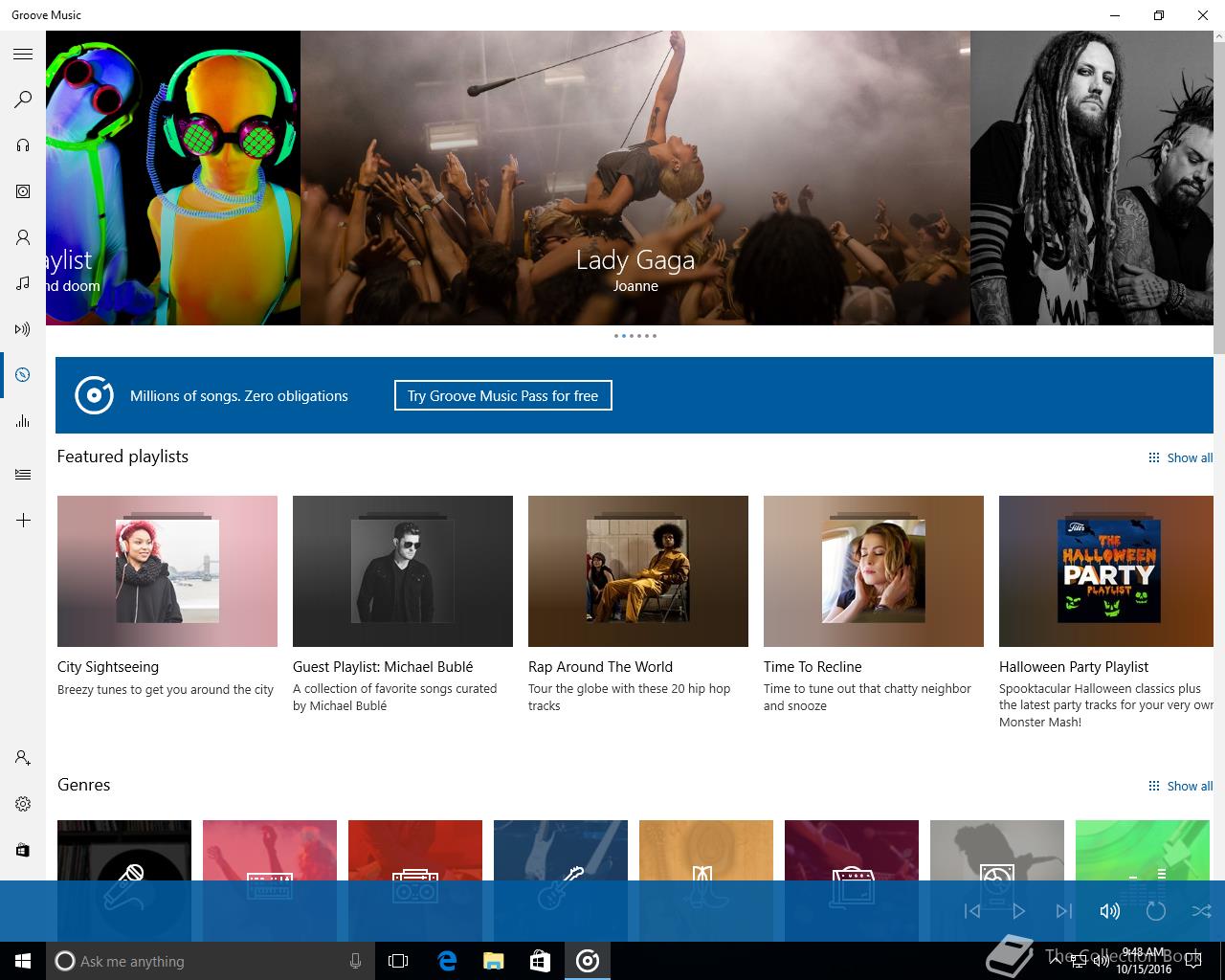Show all featured playlists
The width and height of the screenshot is (1225, 980).
tap(1181, 457)
